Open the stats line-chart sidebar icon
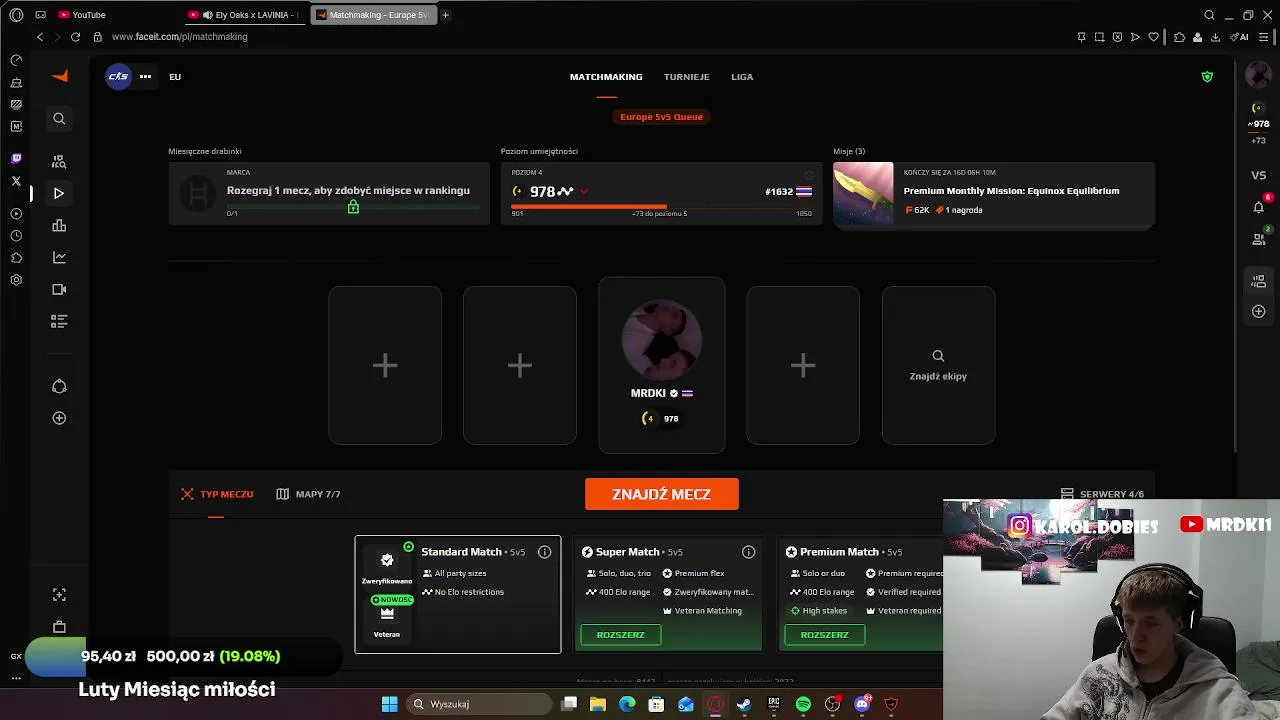 tap(59, 257)
